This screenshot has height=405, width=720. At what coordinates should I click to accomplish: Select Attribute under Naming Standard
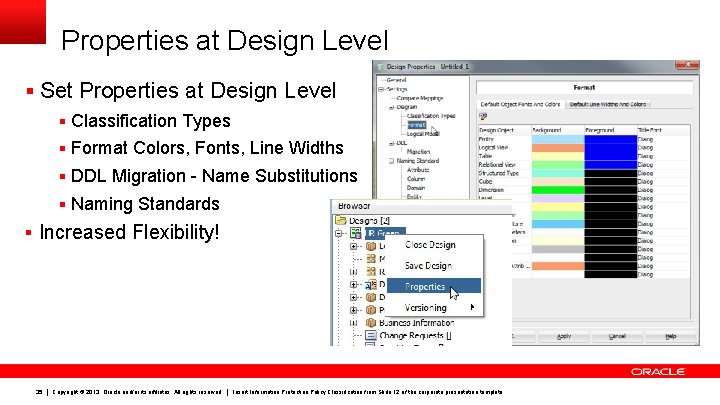click(x=418, y=170)
